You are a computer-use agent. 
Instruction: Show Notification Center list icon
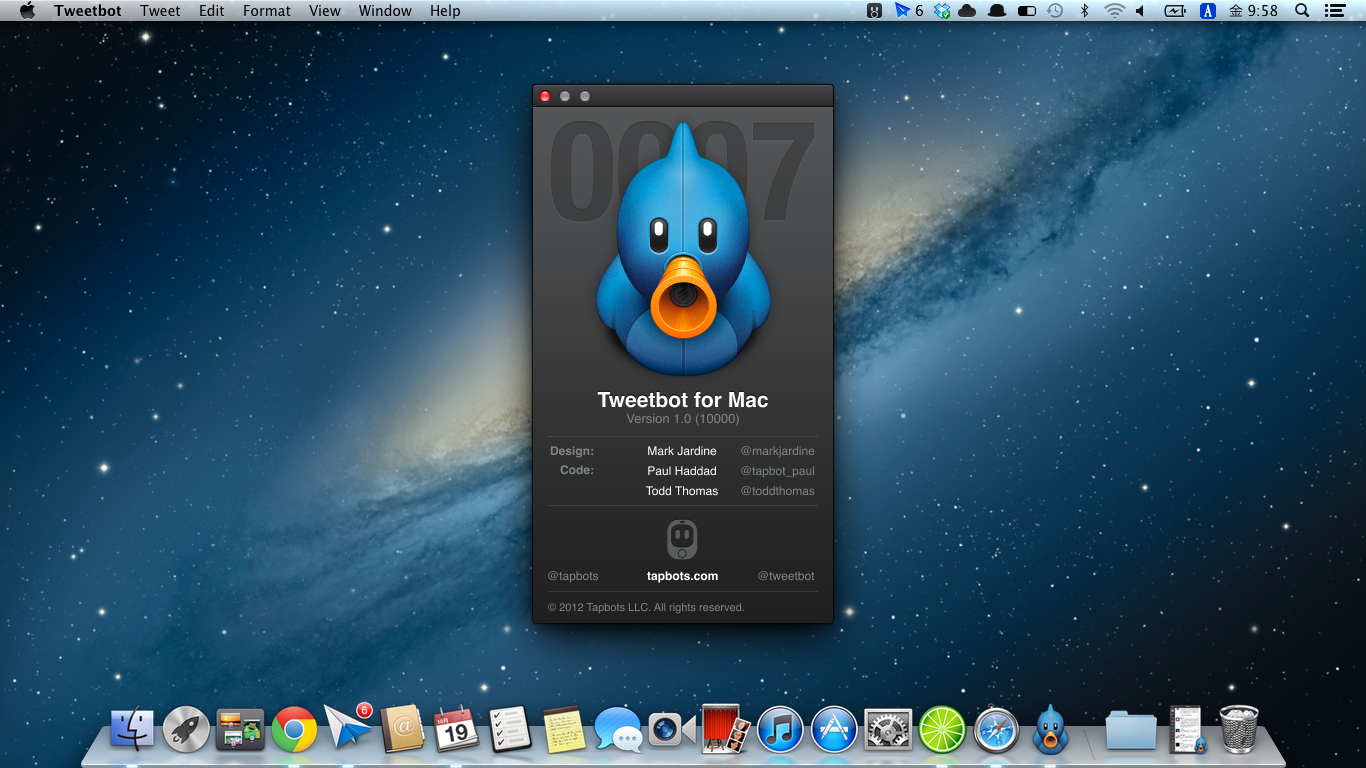(x=1334, y=11)
